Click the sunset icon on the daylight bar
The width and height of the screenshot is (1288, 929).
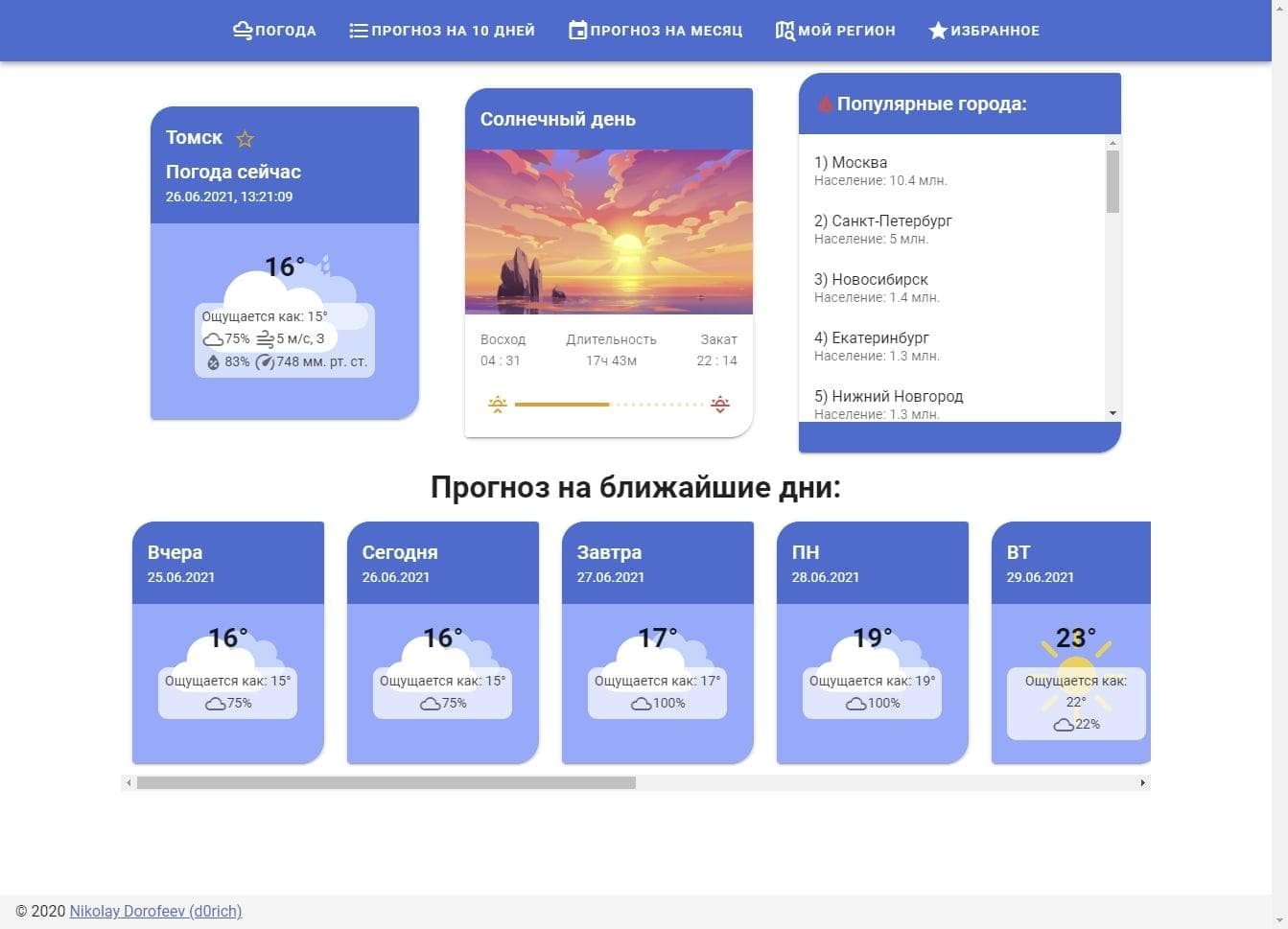tap(720, 404)
